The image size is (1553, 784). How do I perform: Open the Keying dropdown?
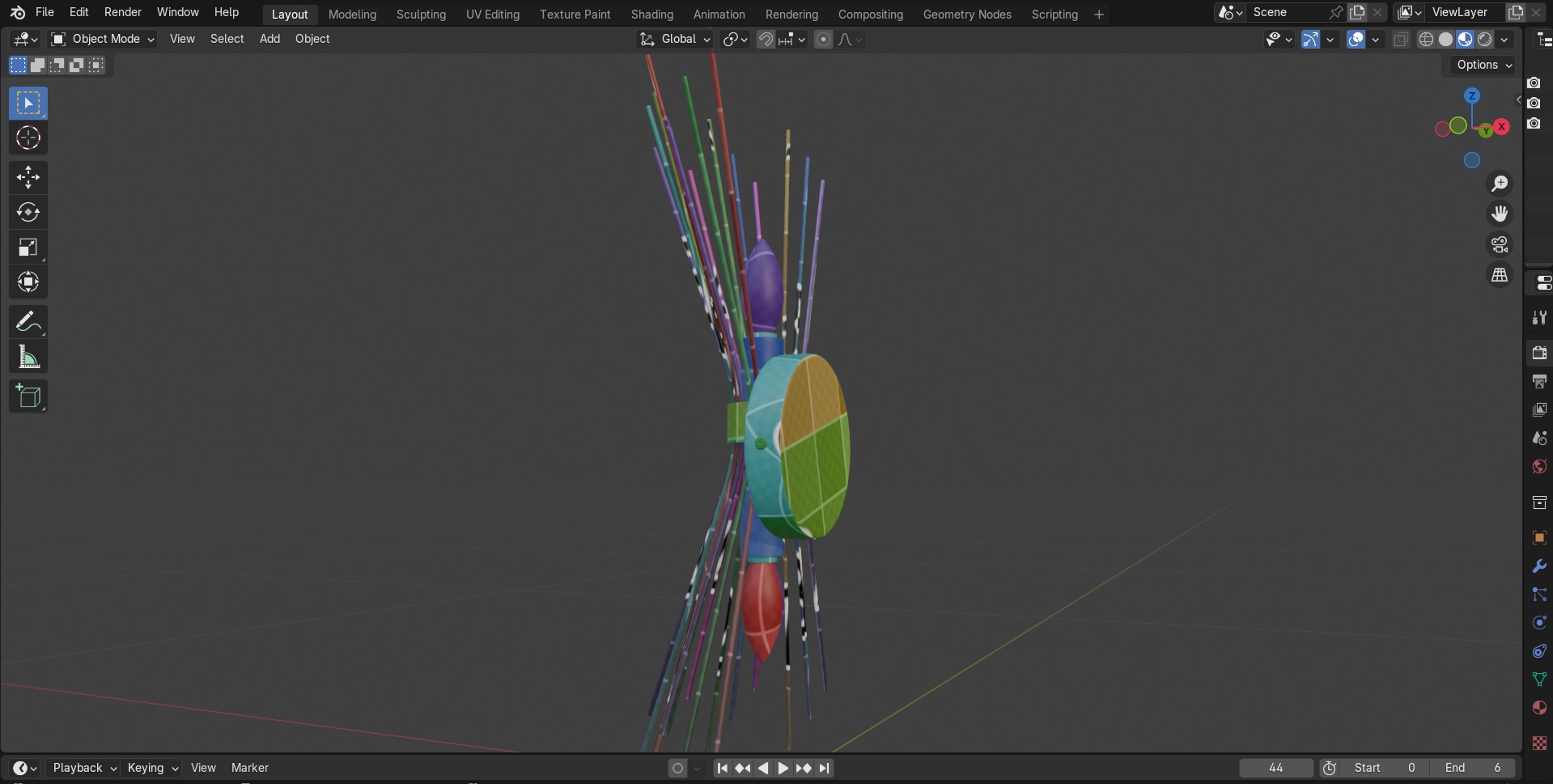pos(152,768)
